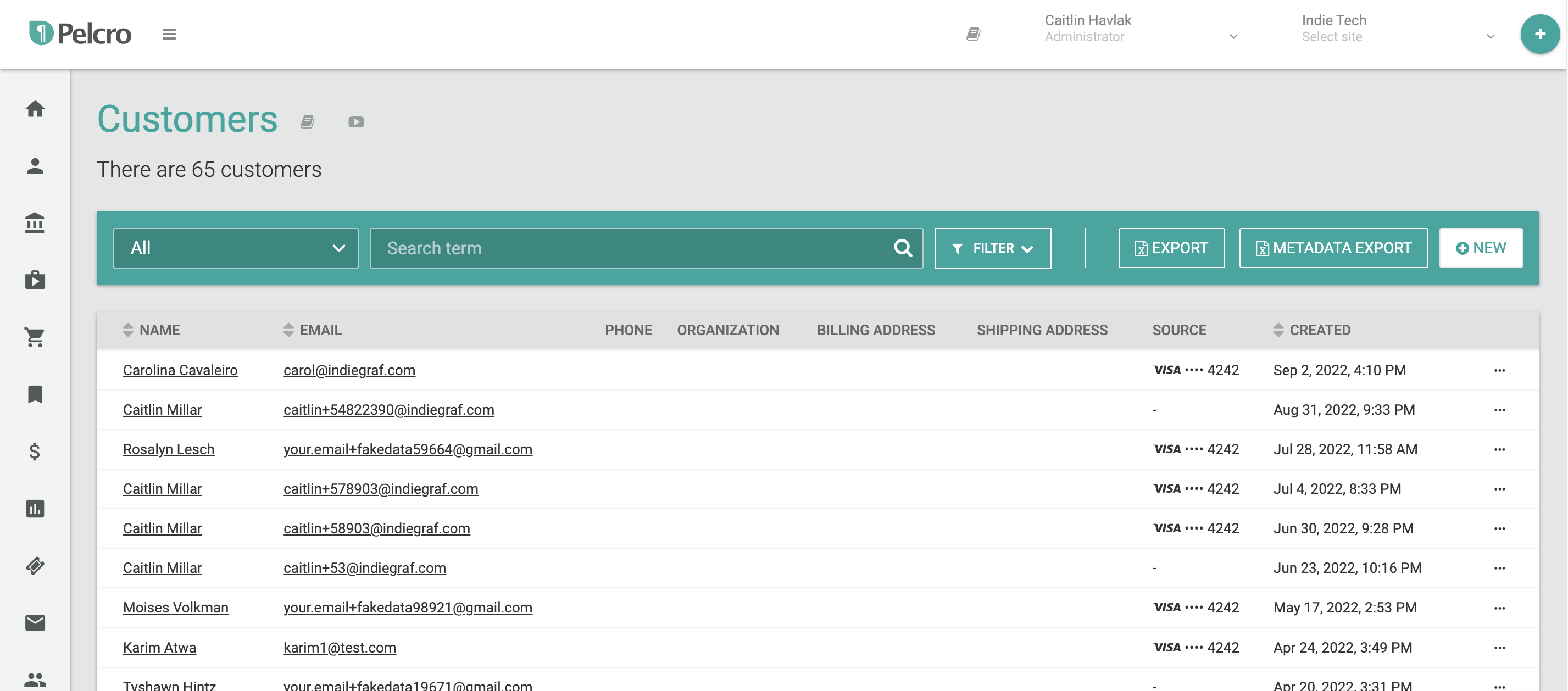
Task: Click the bank building sidebar icon
Action: [x=35, y=223]
